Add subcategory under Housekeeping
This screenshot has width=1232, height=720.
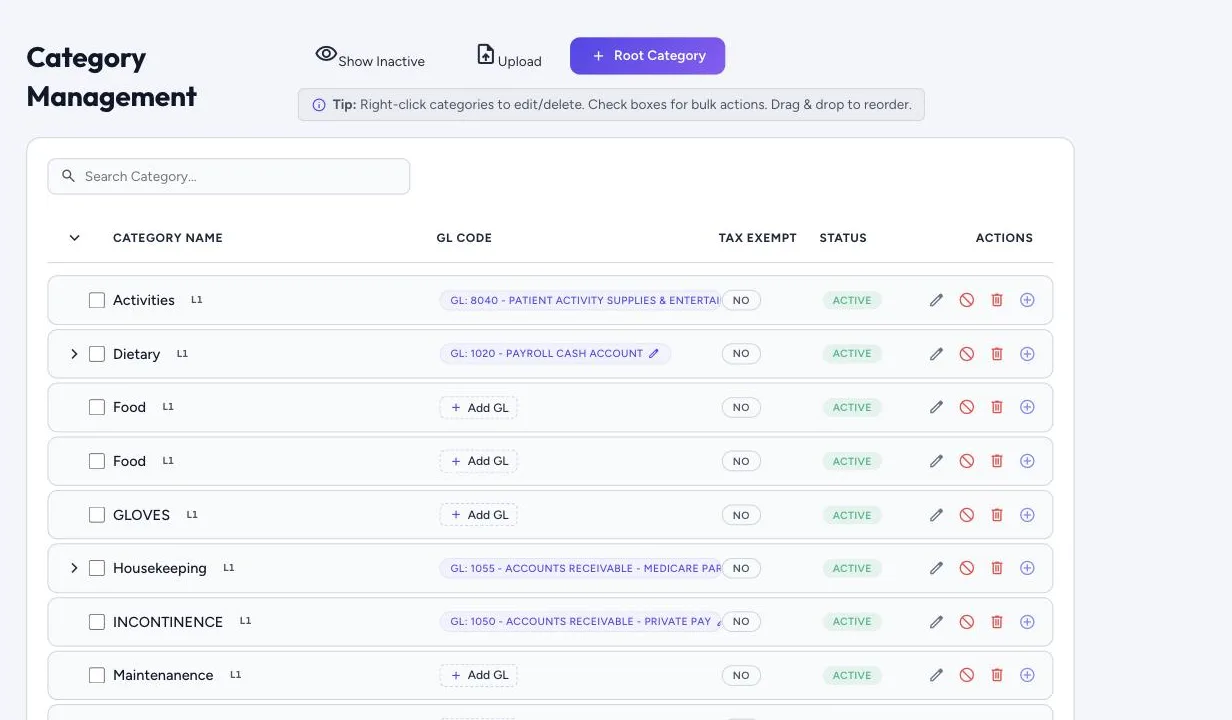(x=1027, y=568)
